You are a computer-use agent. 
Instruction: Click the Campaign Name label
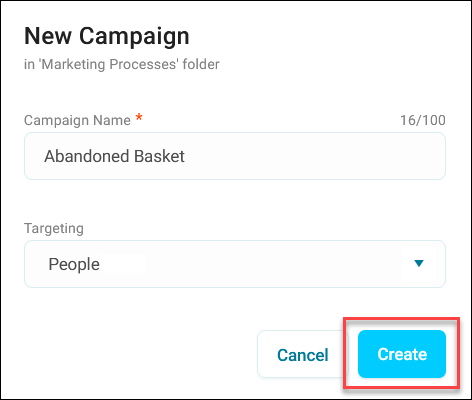tap(77, 120)
